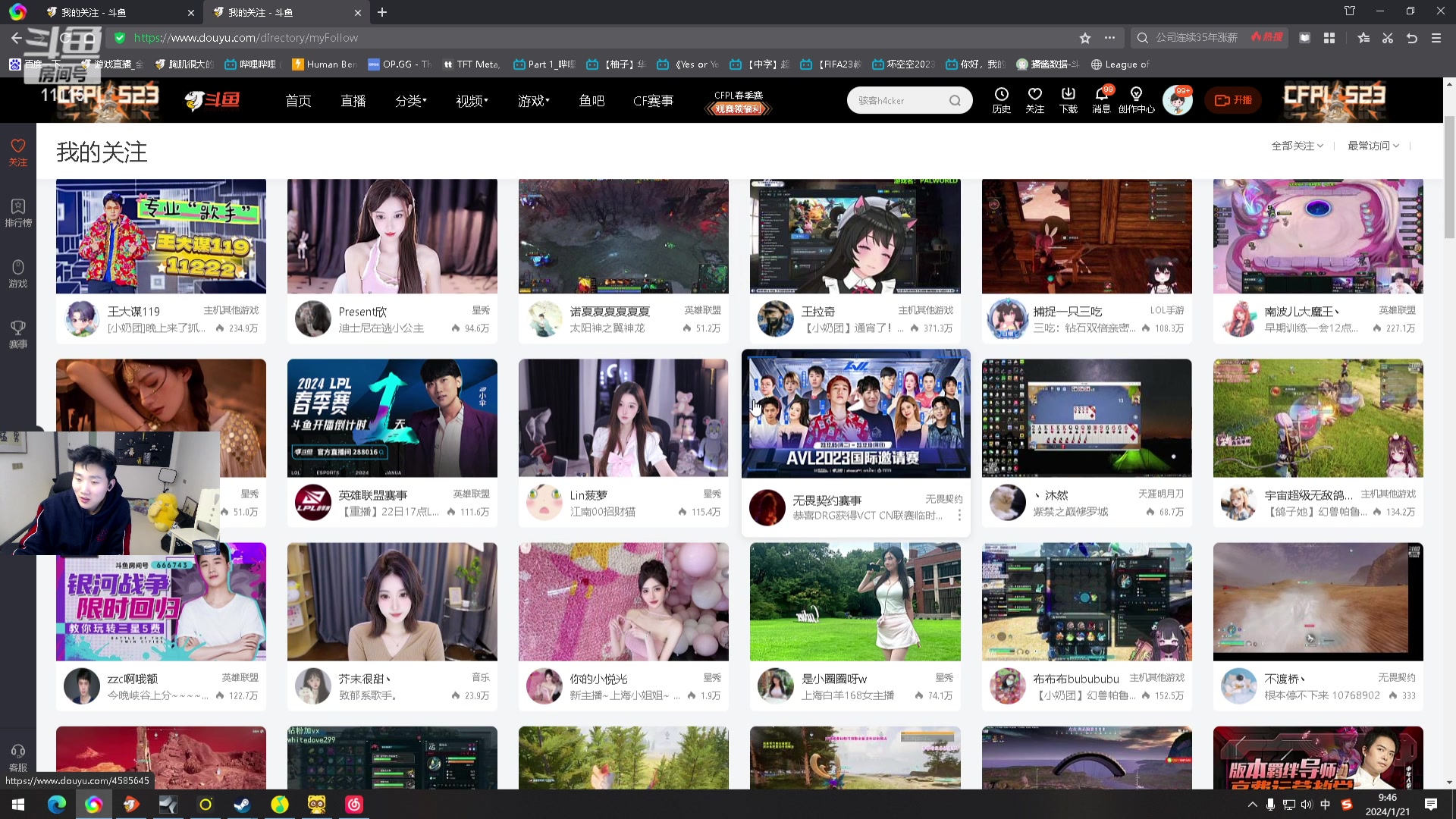
Task: Click the volume icon in system tray
Action: pyautogui.click(x=1306, y=805)
